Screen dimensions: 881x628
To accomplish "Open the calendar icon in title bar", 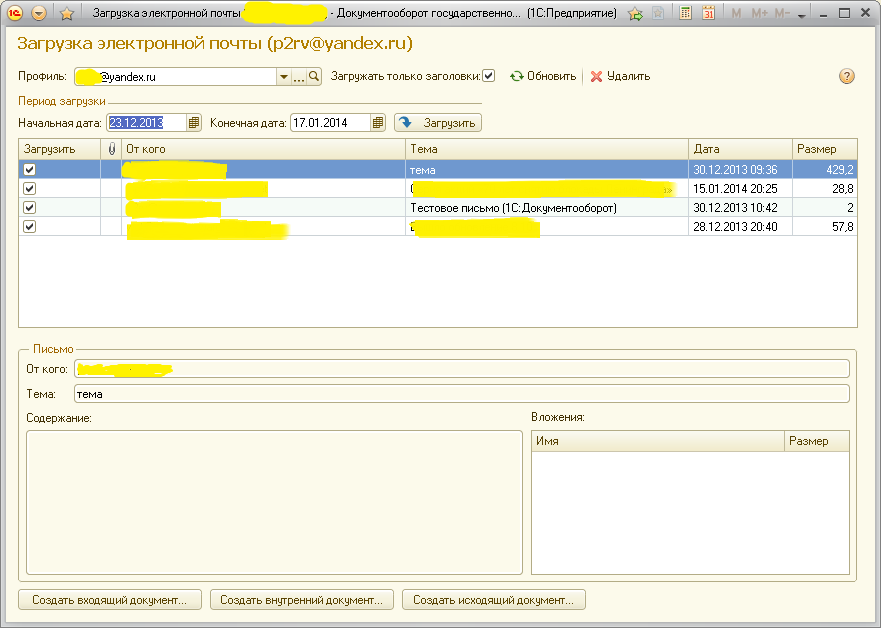I will tap(709, 13).
